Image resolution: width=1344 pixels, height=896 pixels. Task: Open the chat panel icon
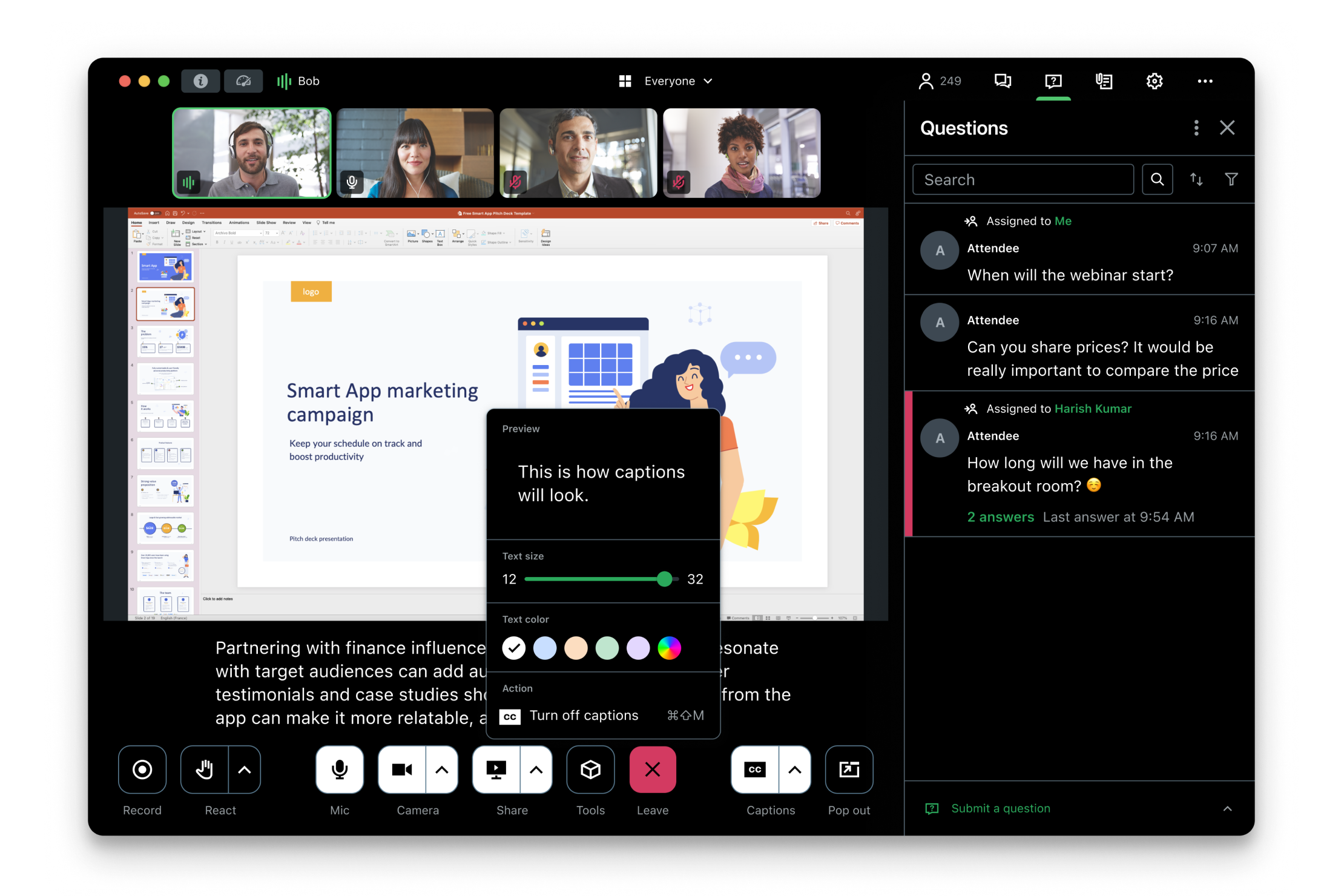coord(1002,81)
